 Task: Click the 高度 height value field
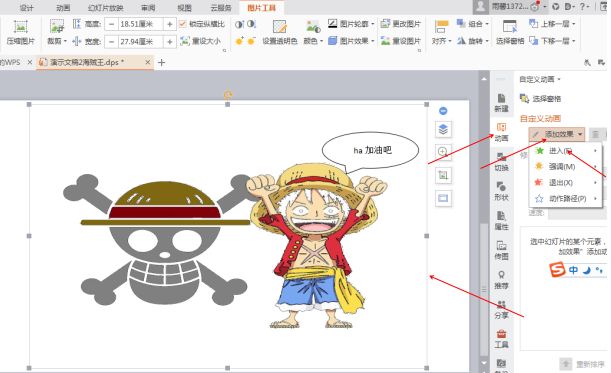[x=140, y=24]
